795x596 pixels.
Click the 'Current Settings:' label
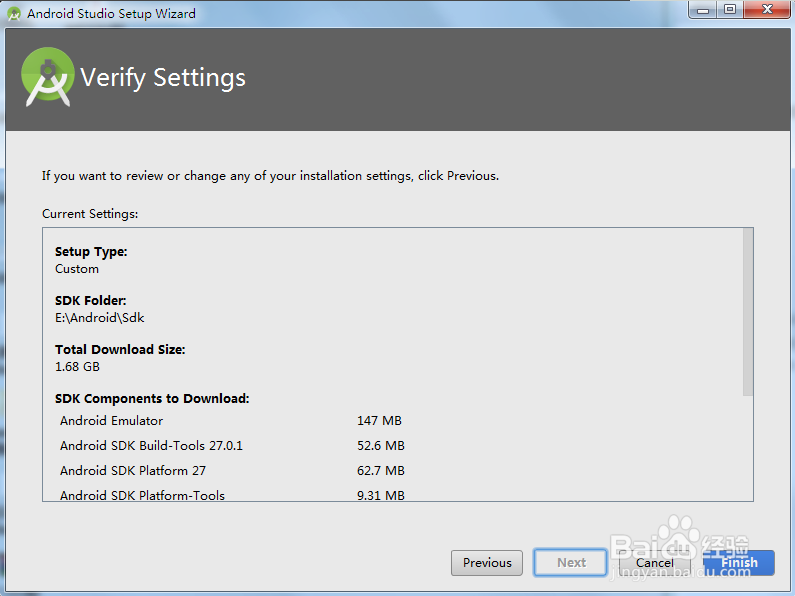coord(90,214)
